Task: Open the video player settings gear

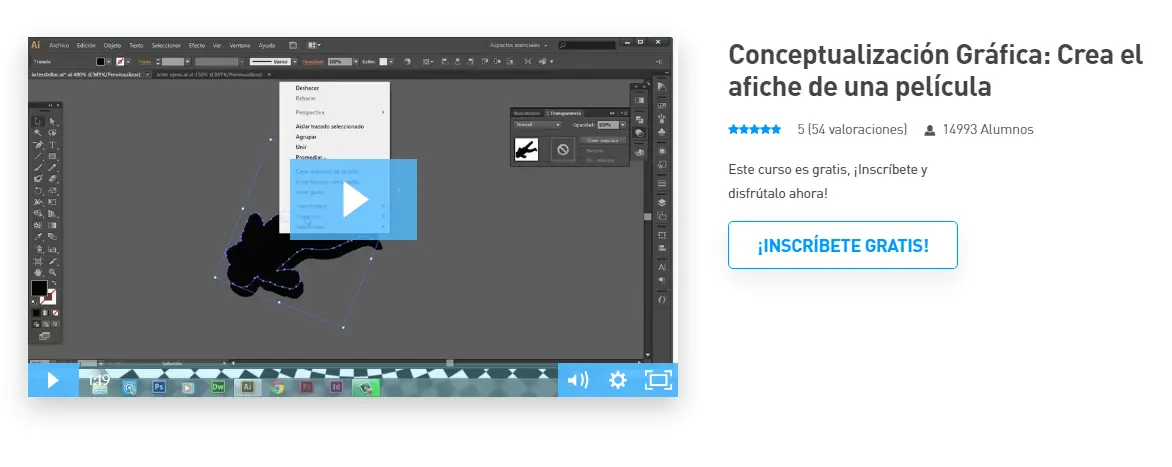Action: point(617,380)
